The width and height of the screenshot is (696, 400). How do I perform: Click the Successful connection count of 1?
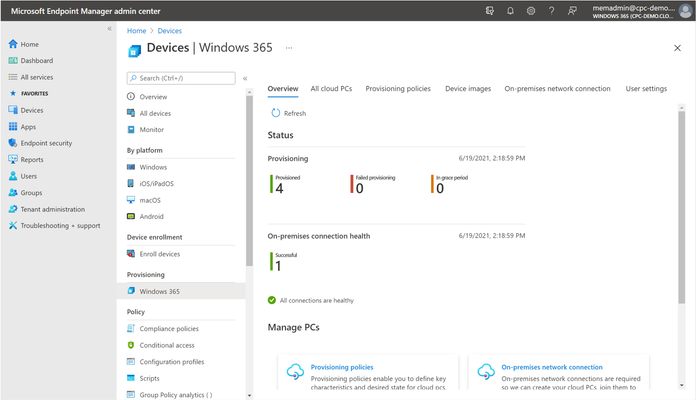(x=278, y=266)
